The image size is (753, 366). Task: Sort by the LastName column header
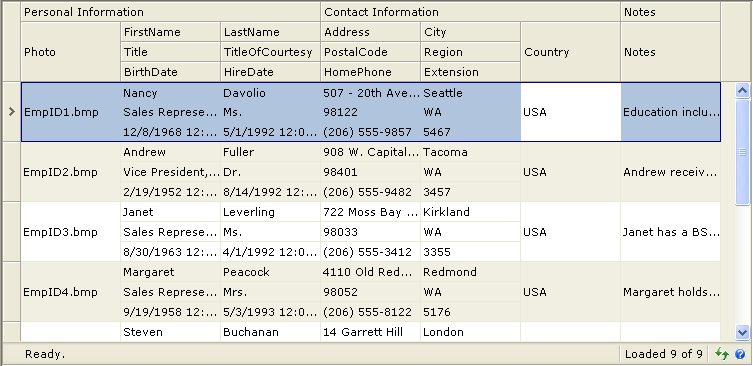pyautogui.click(x=270, y=32)
